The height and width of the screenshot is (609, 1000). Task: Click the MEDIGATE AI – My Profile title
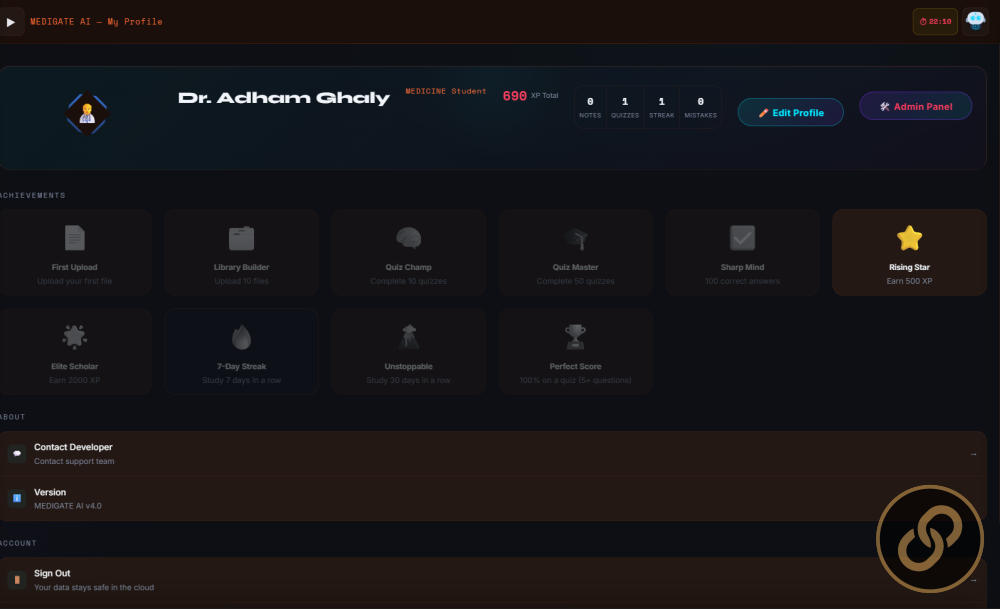point(96,22)
